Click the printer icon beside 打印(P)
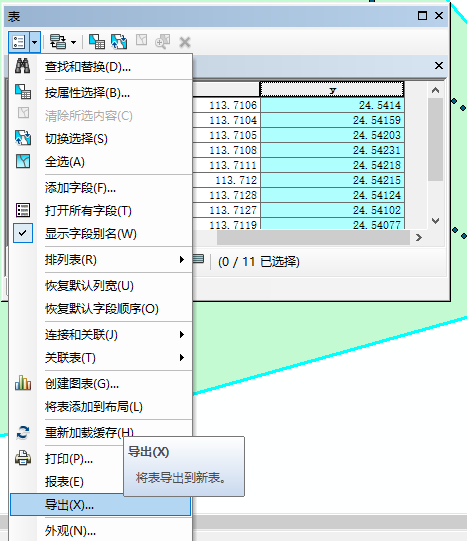467x541 pixels. [23, 458]
